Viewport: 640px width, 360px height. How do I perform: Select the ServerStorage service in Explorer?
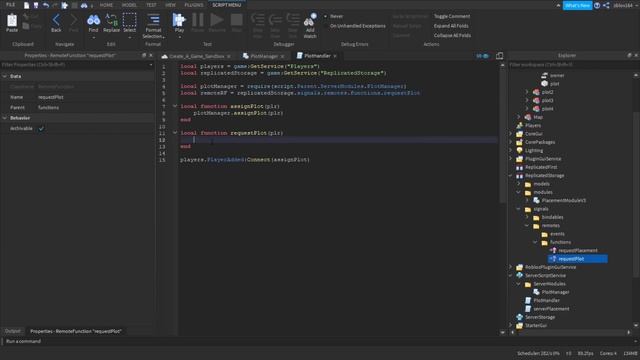pos(540,317)
